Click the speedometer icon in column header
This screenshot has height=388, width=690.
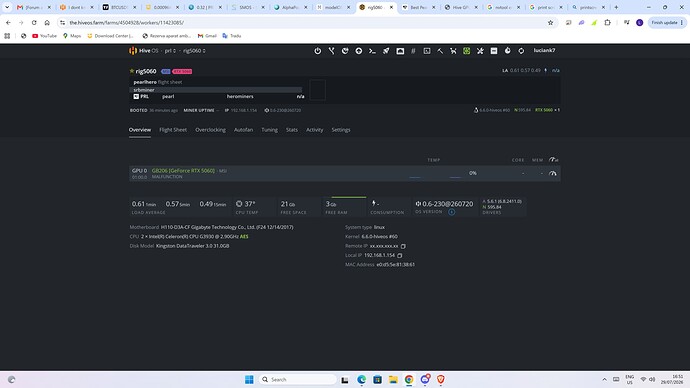(553, 160)
